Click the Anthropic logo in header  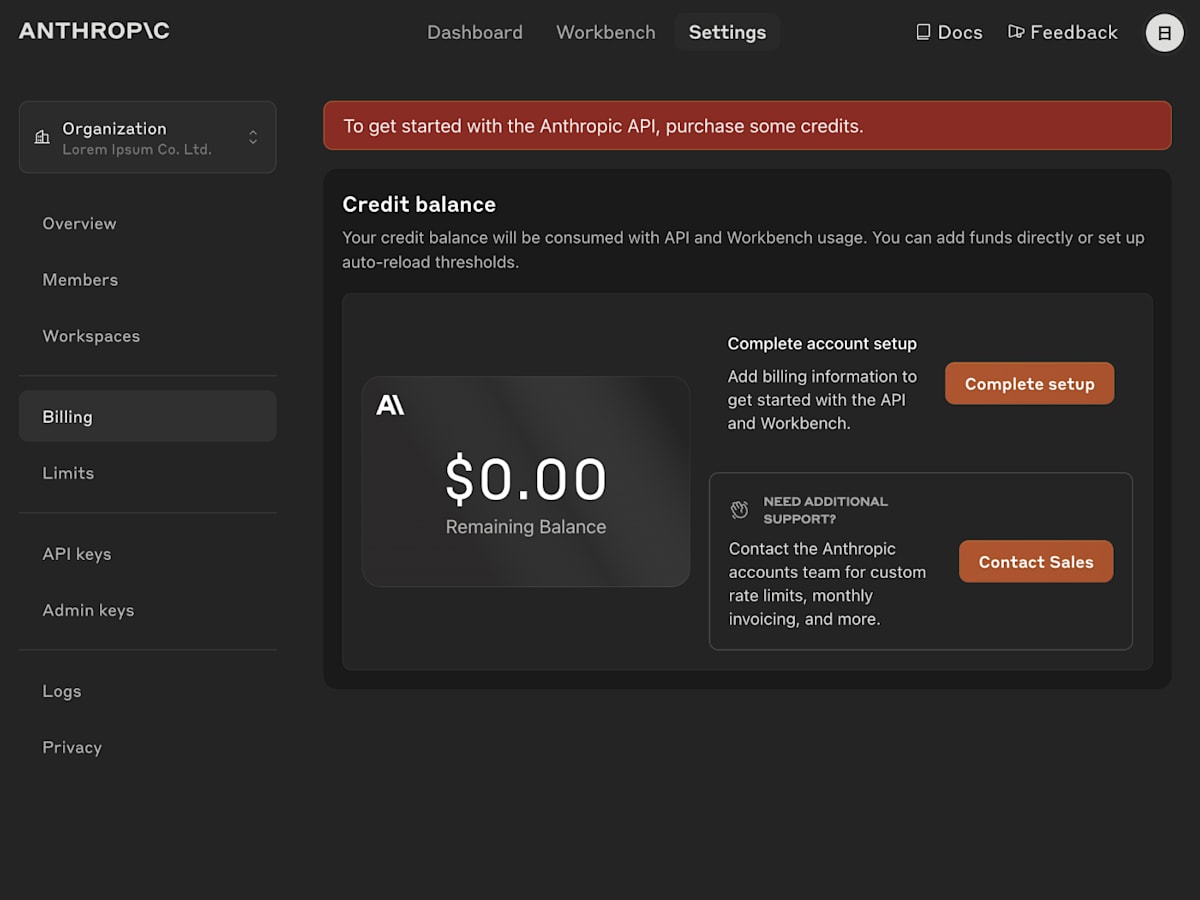[x=94, y=31]
